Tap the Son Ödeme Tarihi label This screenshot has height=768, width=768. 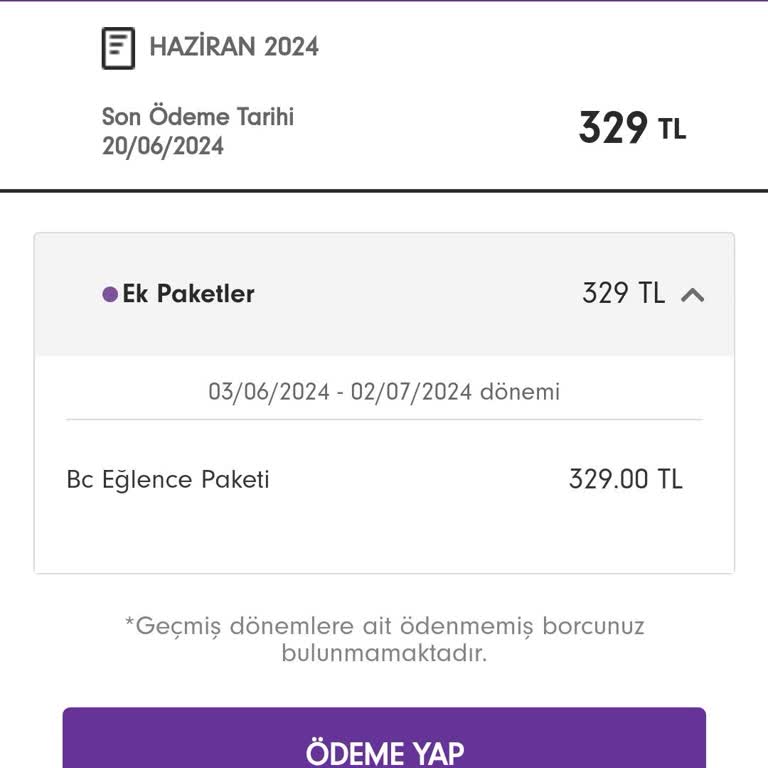click(198, 116)
